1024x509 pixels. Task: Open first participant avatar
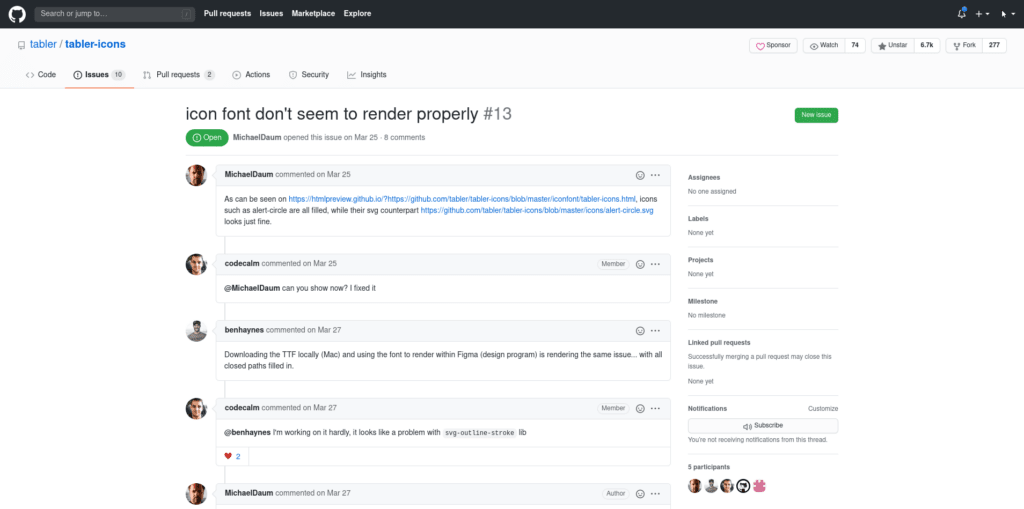coord(695,485)
